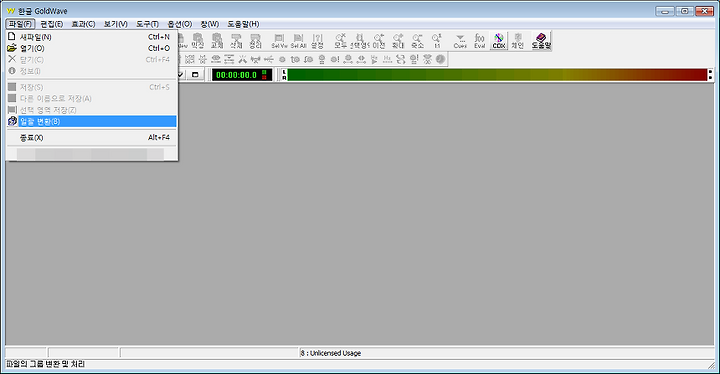Zoom to selection with 선택영역 icon
Image resolution: width=720 pixels, height=374 pixels.
pos(360,41)
